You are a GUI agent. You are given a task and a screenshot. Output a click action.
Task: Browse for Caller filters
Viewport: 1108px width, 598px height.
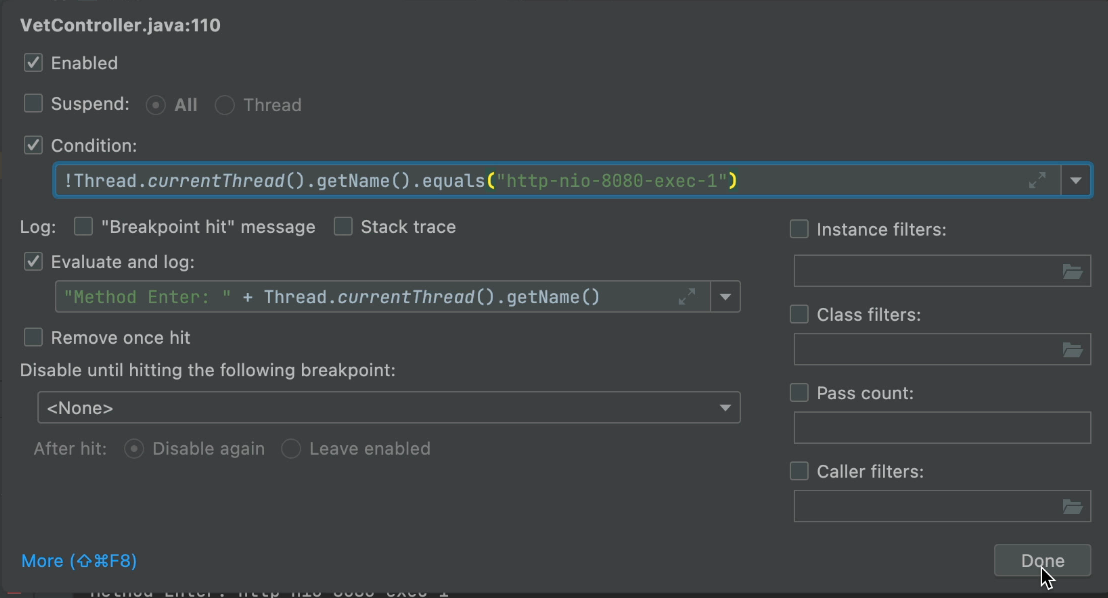point(1072,507)
